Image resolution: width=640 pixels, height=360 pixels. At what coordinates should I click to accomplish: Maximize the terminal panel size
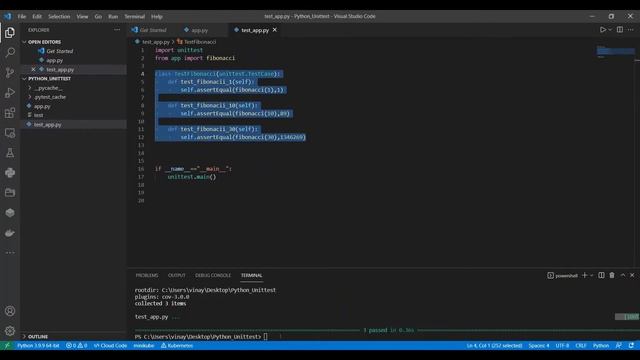[622, 275]
